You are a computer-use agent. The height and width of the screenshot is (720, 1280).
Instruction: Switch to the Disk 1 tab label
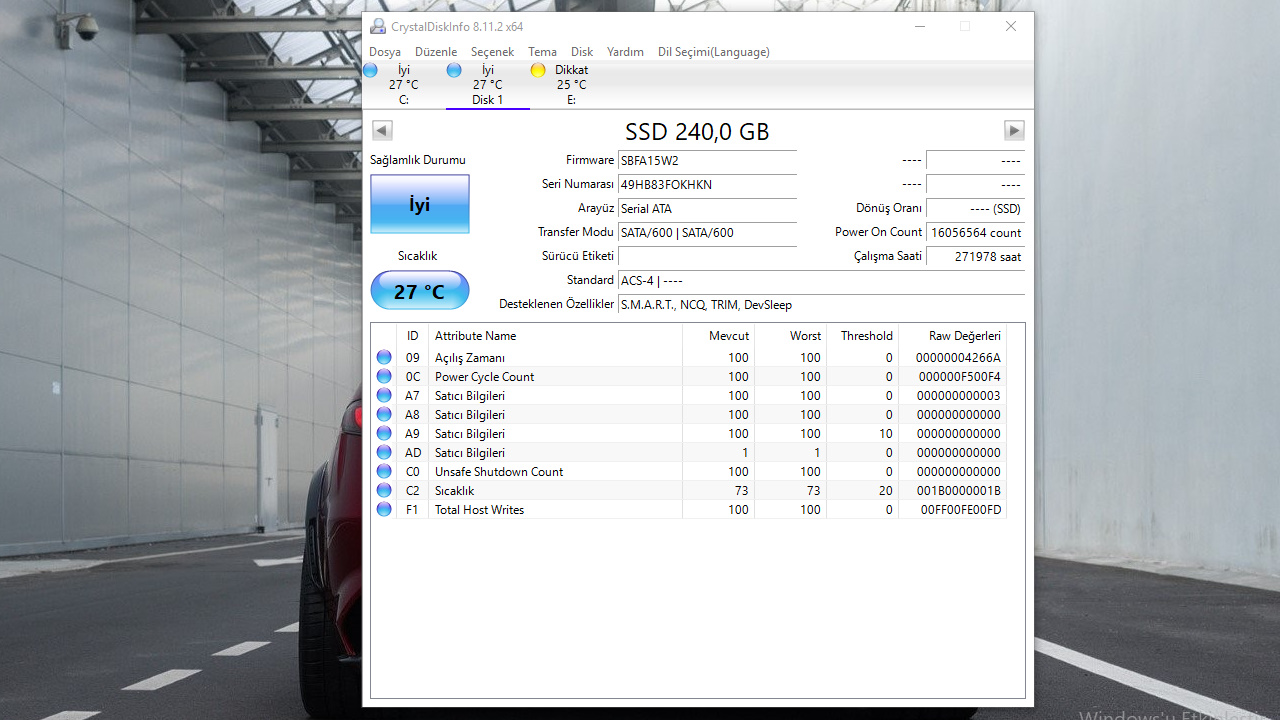(x=488, y=100)
